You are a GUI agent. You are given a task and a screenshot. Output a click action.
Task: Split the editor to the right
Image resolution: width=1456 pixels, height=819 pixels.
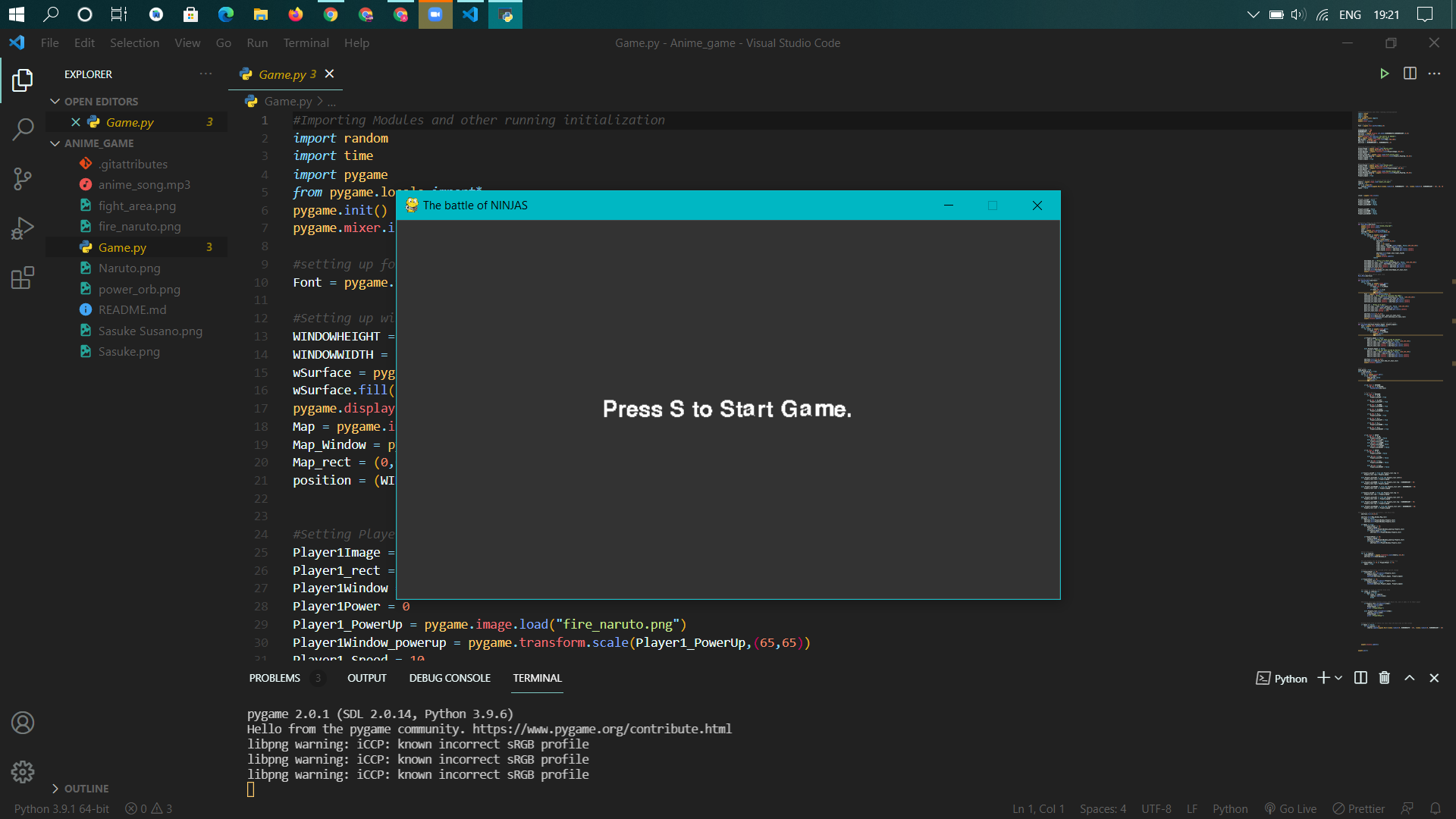pyautogui.click(x=1410, y=74)
